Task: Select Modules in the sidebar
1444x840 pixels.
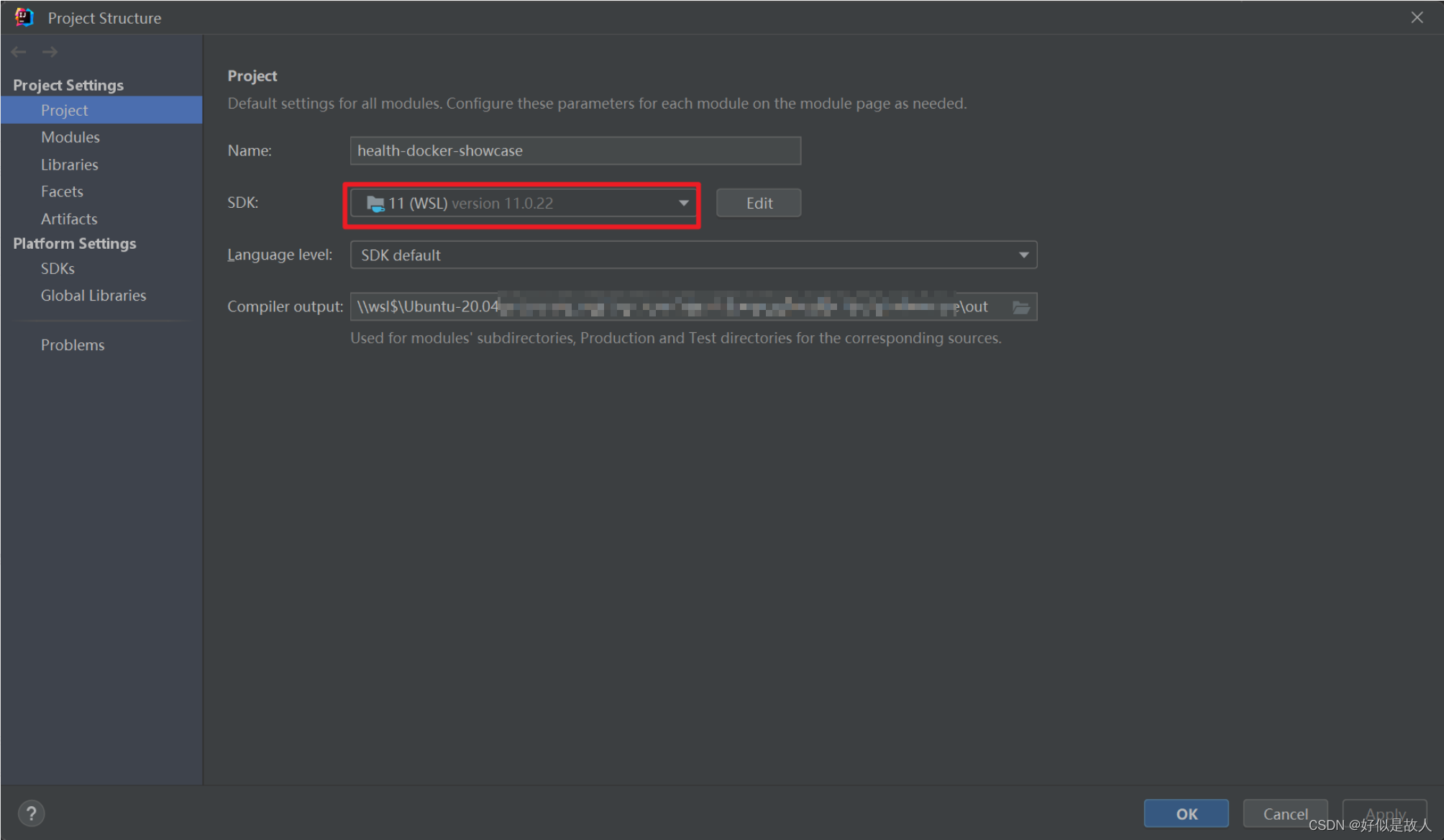Action: 70,137
